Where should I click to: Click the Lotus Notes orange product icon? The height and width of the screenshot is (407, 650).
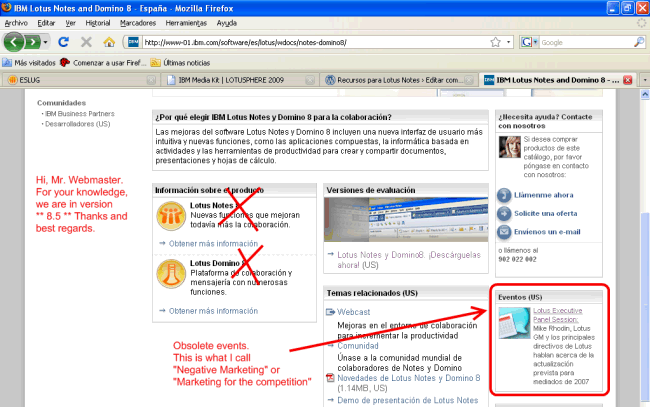pos(171,216)
